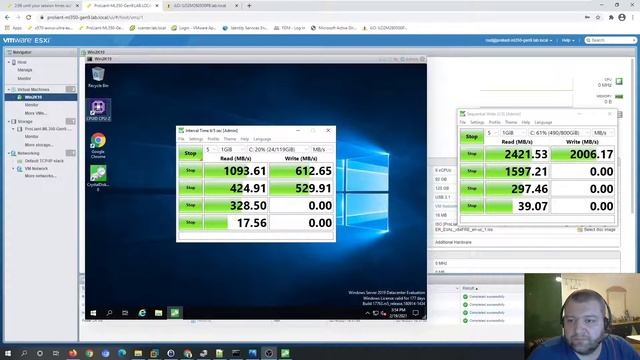640x360 pixels.
Task: Open the CPUID CPU-Z desktop shortcut
Action: (x=98, y=109)
